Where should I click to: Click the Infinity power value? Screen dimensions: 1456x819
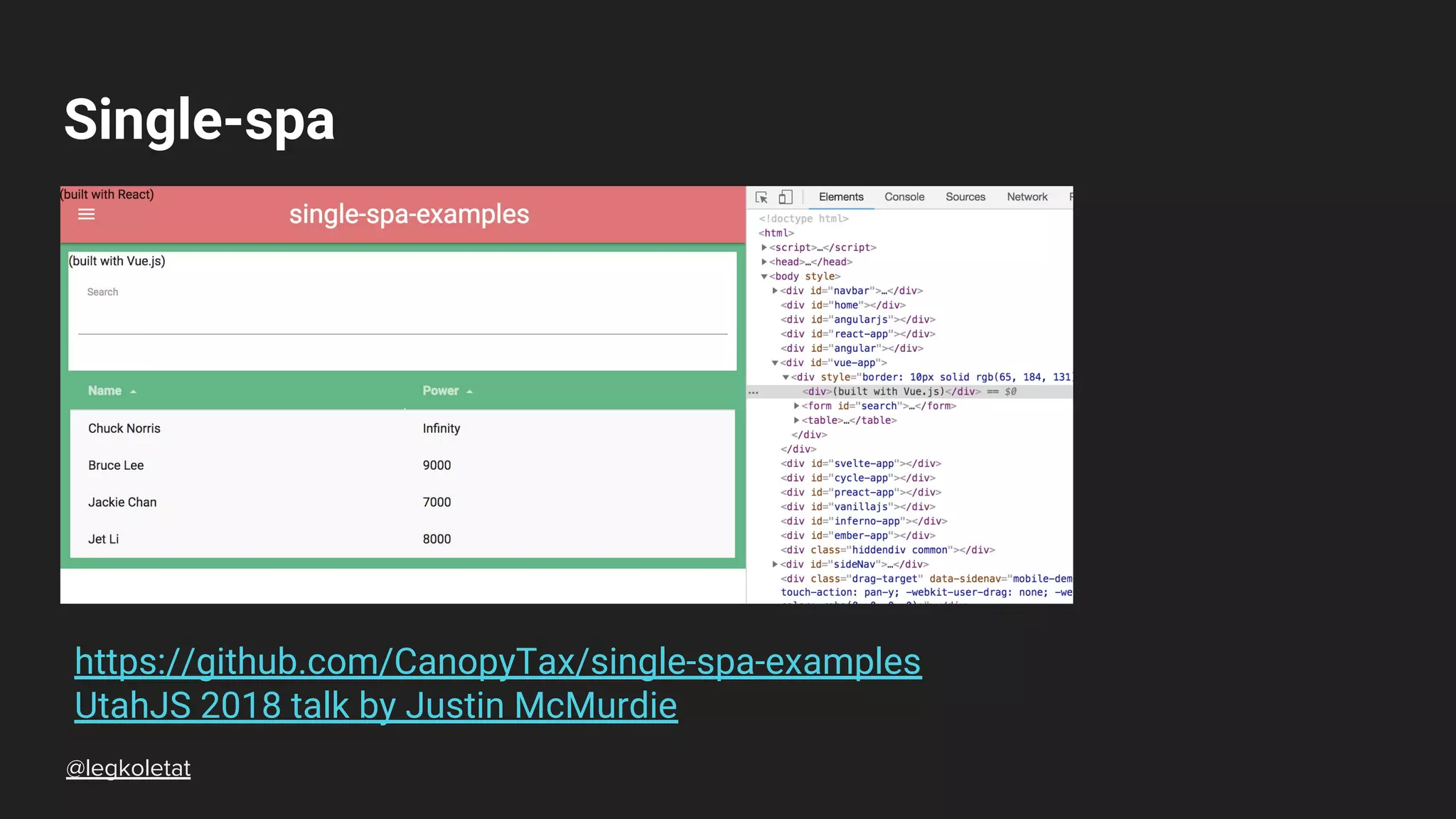(x=441, y=429)
